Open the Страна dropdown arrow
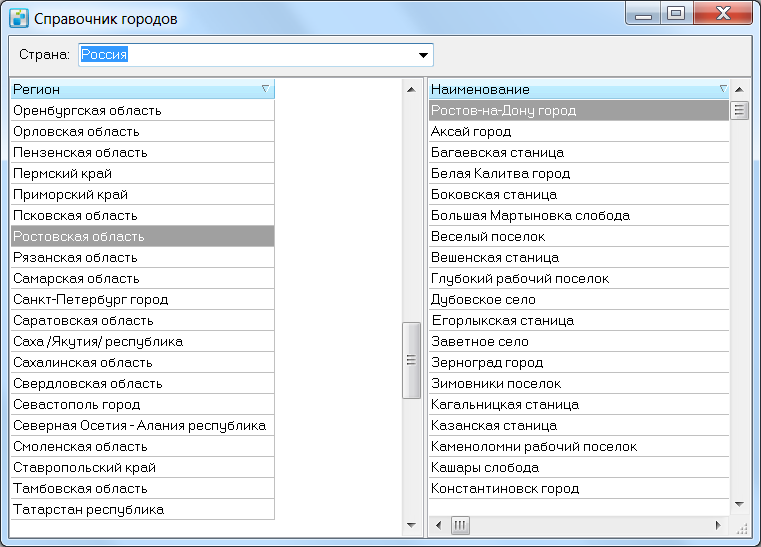Image resolution: width=761 pixels, height=547 pixels. 423,55
